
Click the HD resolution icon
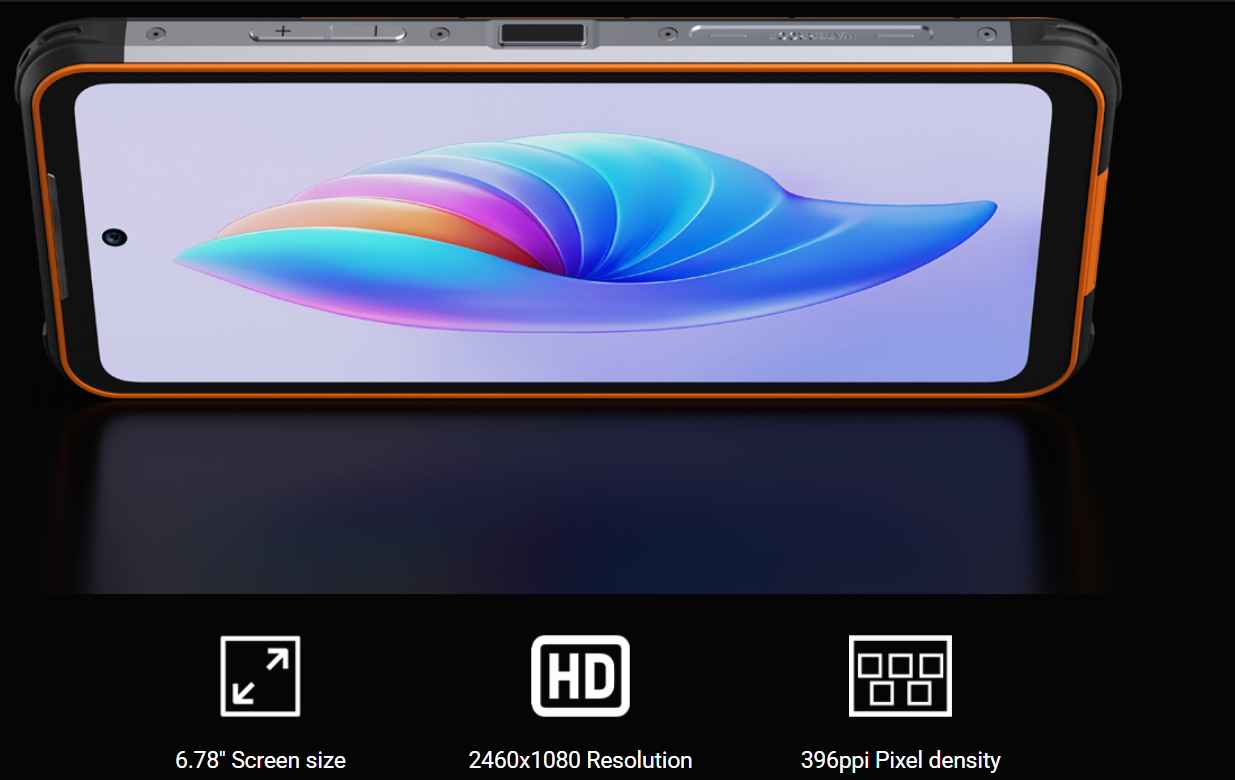point(580,676)
